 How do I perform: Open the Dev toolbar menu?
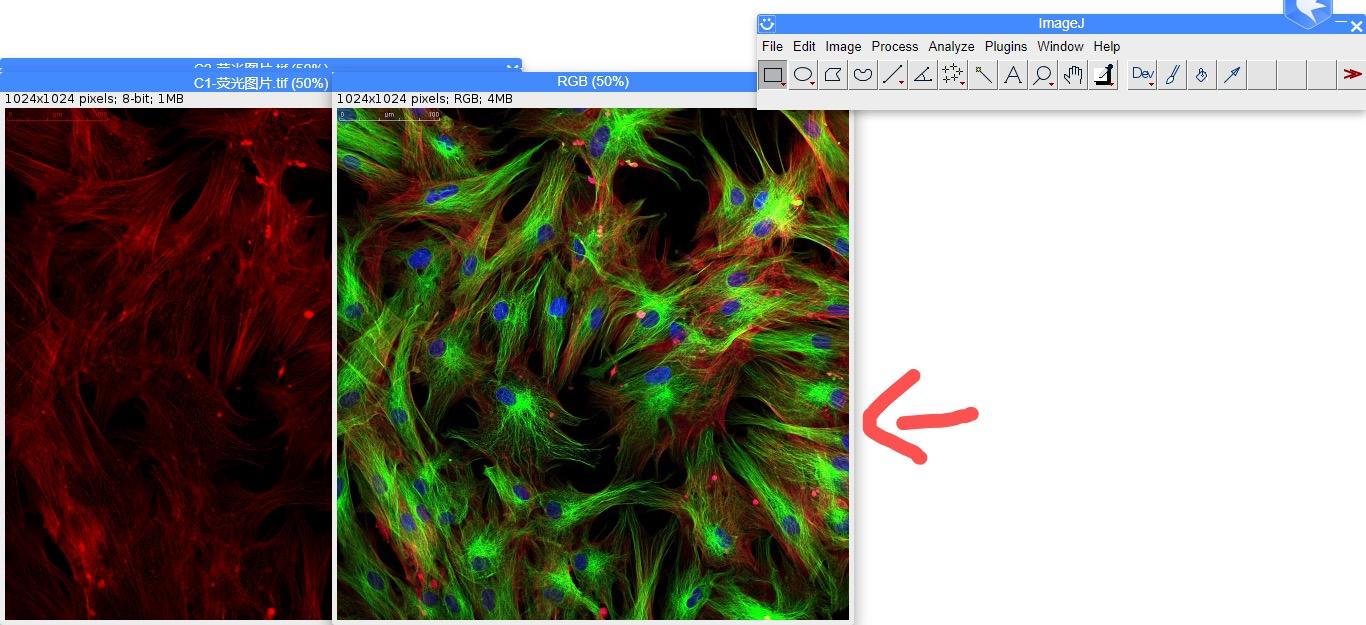[1141, 74]
